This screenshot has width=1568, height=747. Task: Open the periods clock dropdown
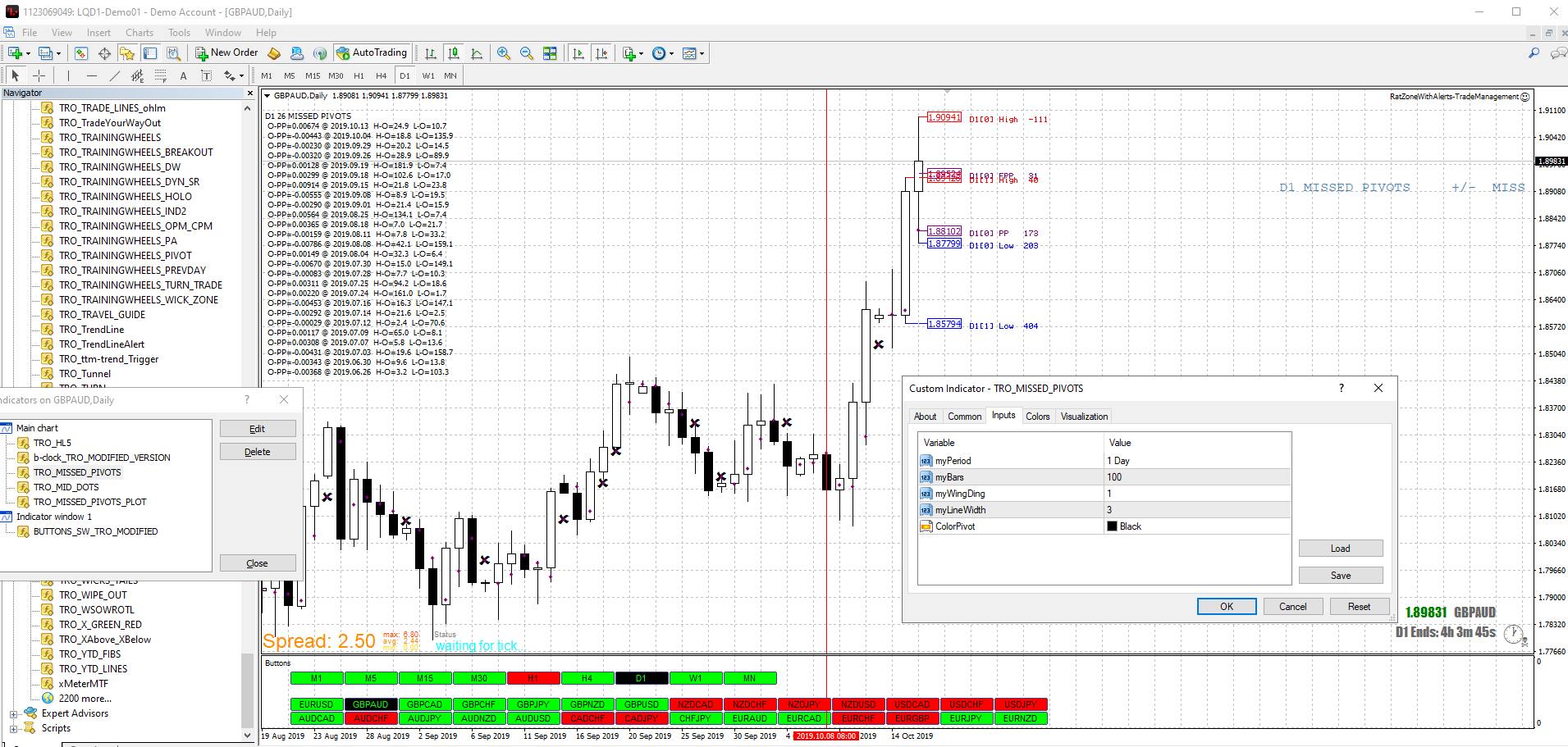click(x=671, y=53)
